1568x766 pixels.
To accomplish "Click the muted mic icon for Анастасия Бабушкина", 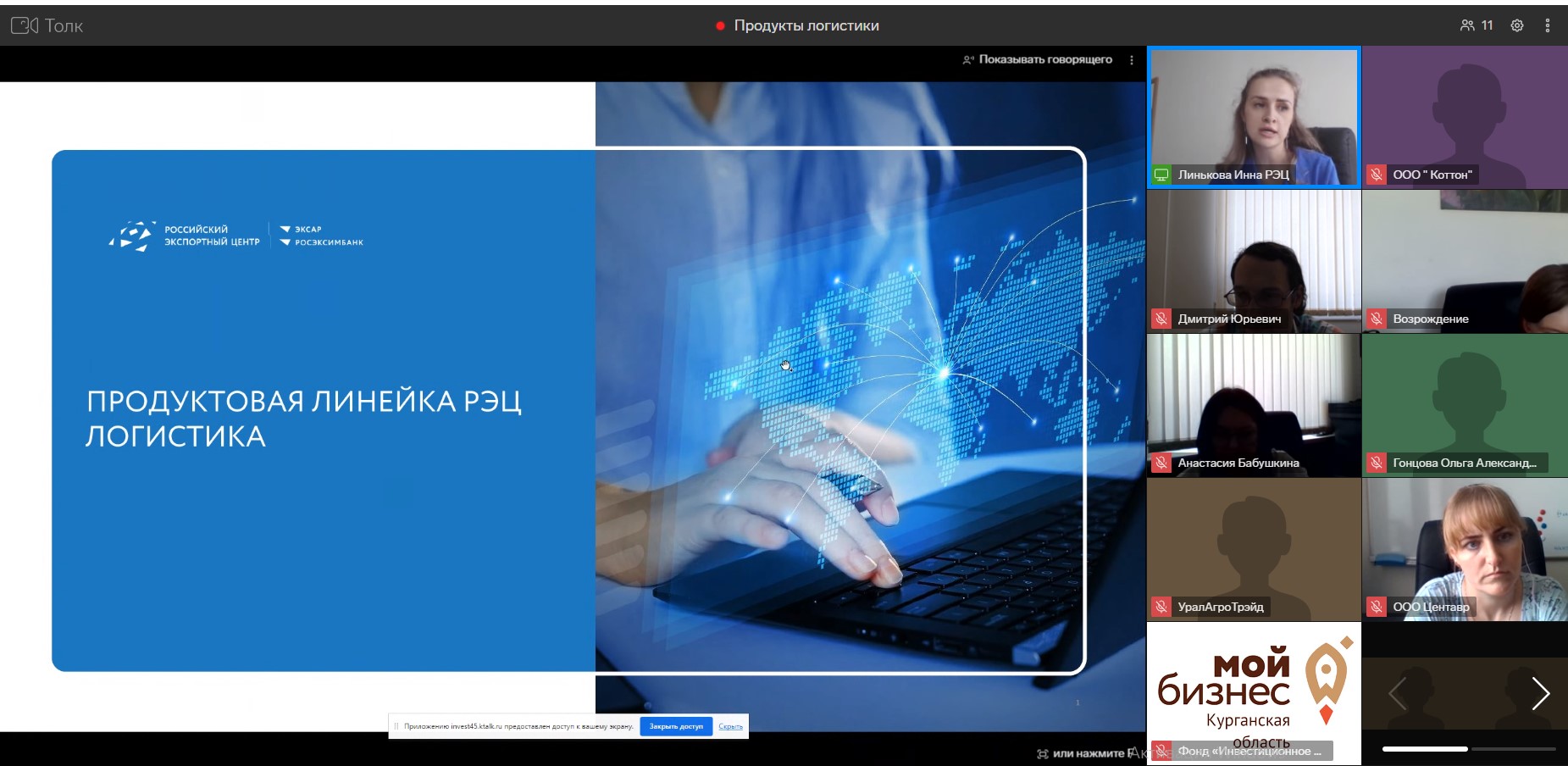I will (1161, 463).
